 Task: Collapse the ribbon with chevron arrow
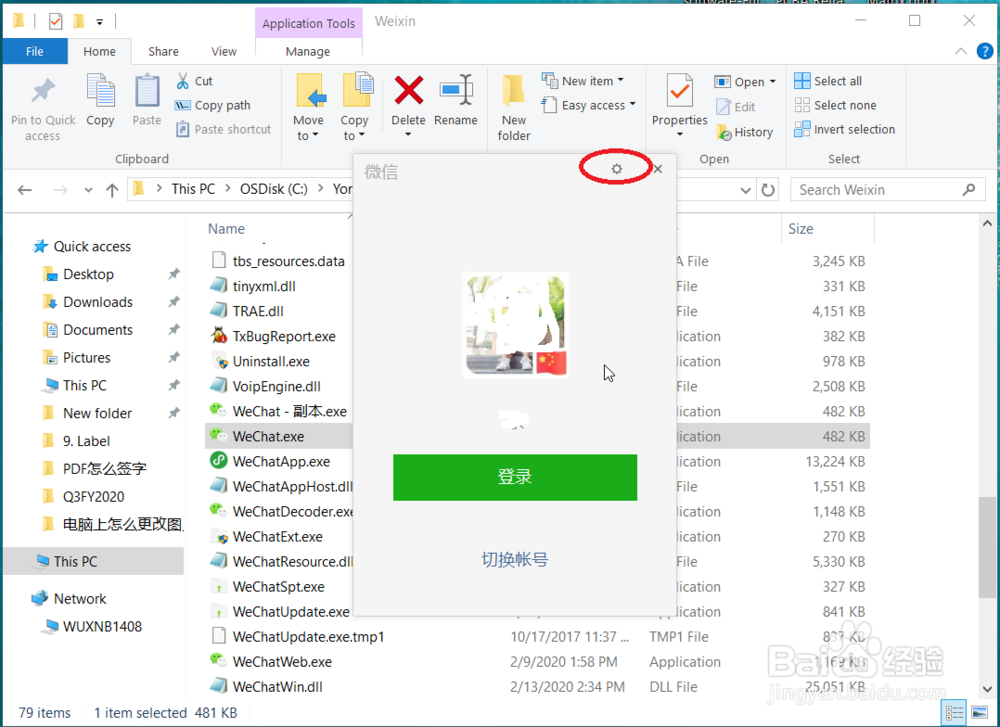[x=960, y=52]
